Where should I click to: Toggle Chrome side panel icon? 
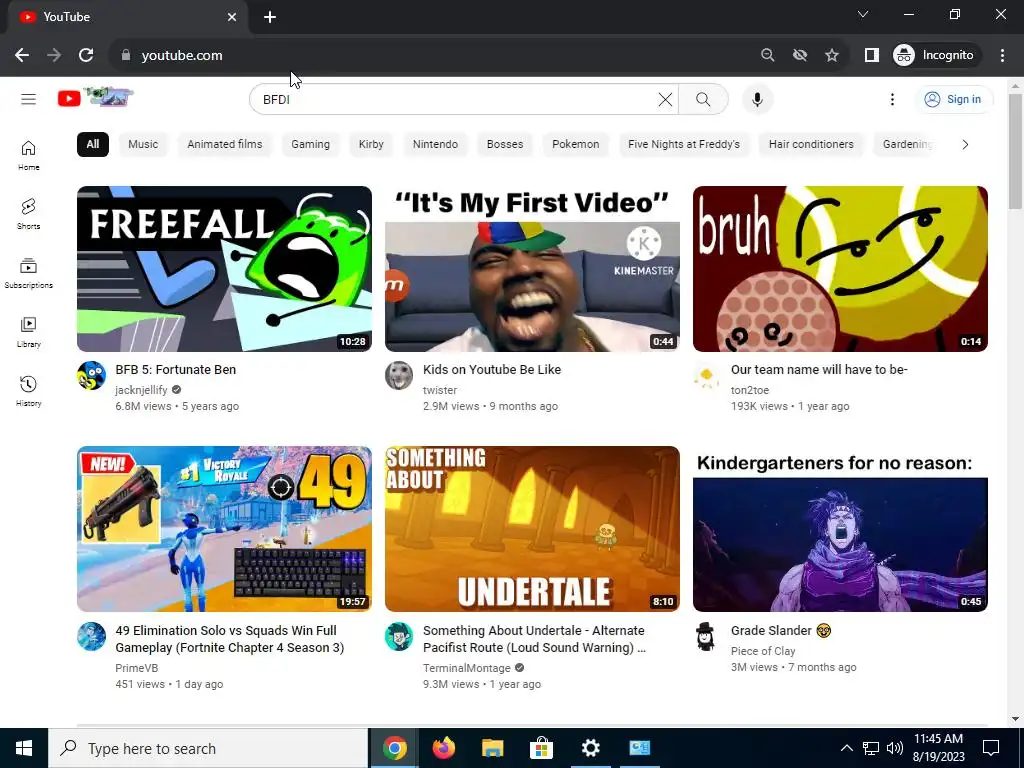click(x=871, y=56)
